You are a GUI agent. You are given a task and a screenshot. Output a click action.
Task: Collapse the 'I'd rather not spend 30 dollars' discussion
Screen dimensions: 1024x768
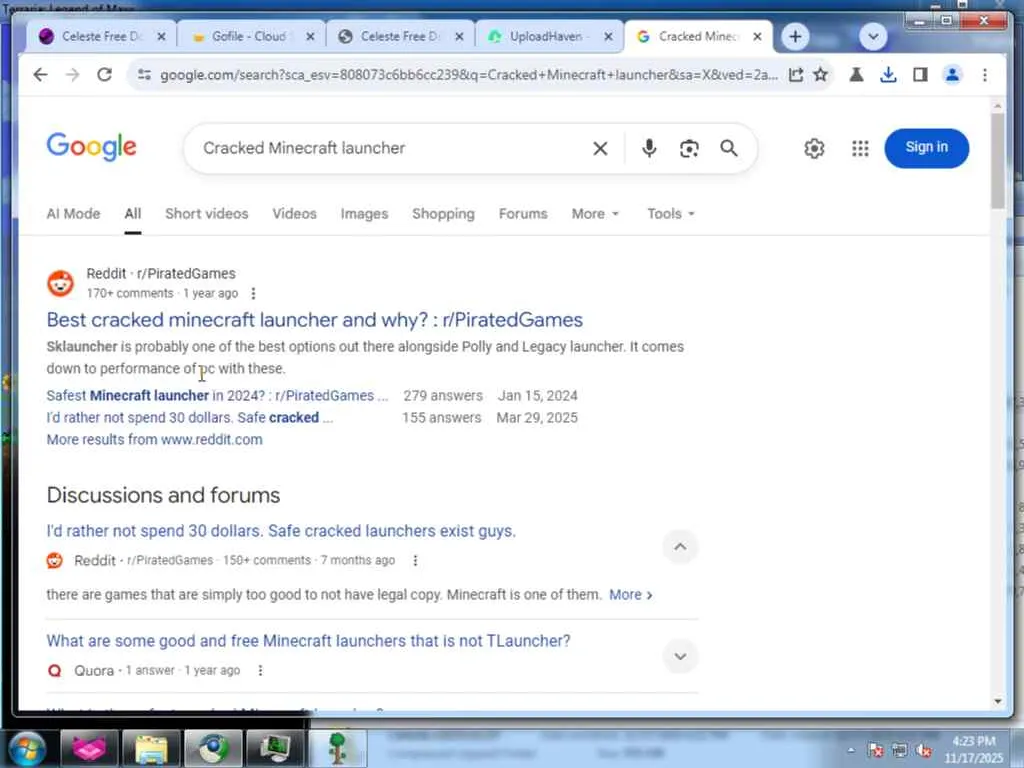[x=680, y=547]
